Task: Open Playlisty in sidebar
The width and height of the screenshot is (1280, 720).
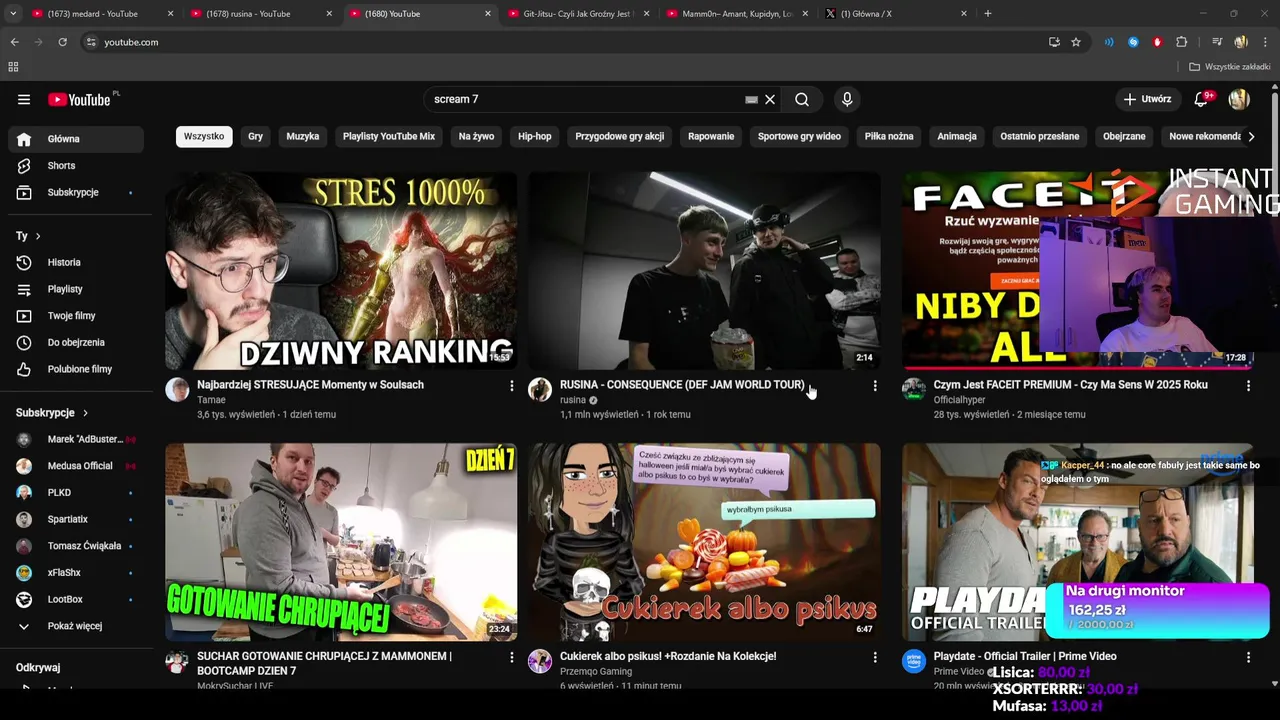Action: pyautogui.click(x=76, y=289)
